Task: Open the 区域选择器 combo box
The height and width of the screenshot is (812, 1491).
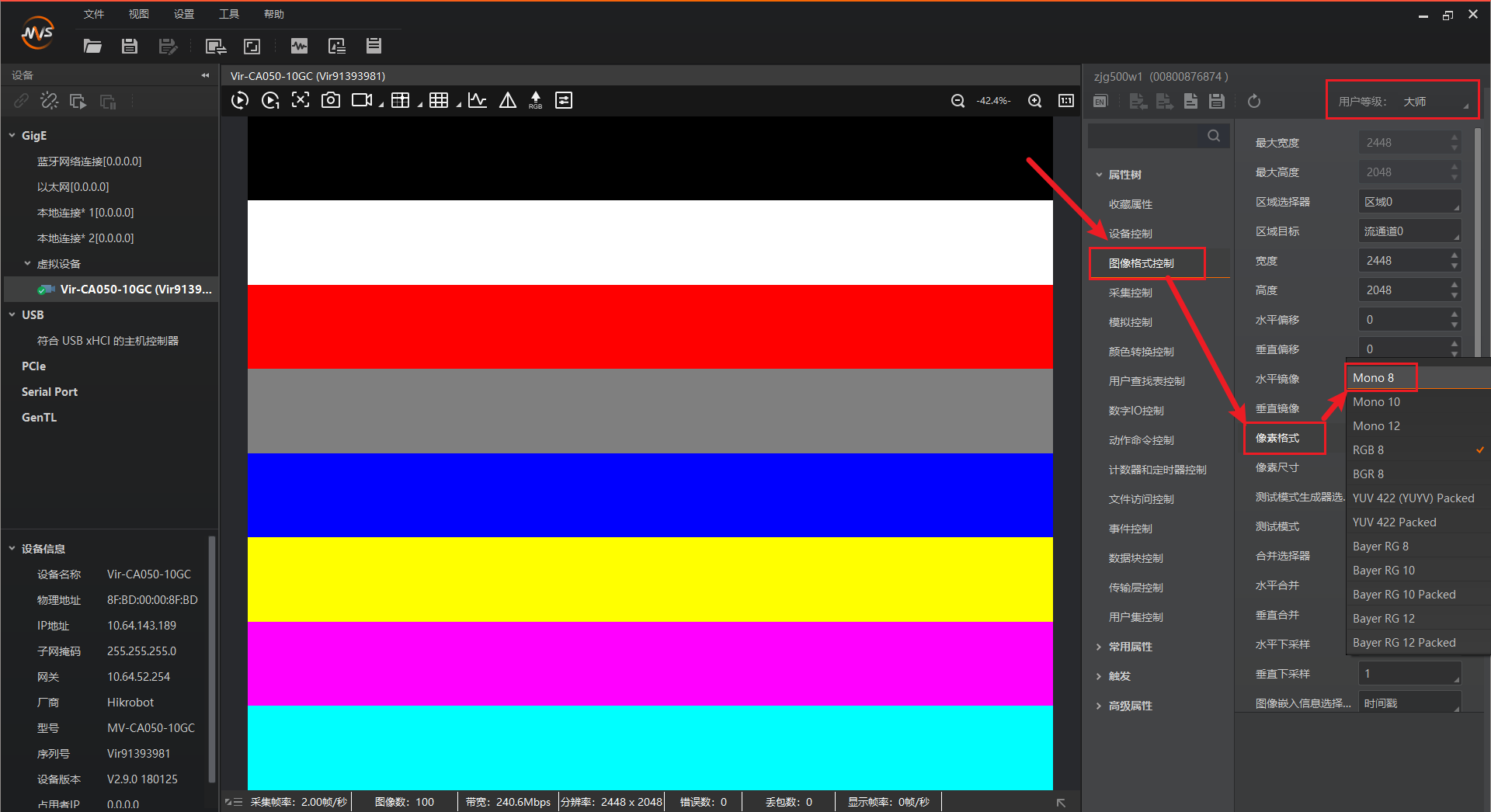Action: tap(1409, 202)
